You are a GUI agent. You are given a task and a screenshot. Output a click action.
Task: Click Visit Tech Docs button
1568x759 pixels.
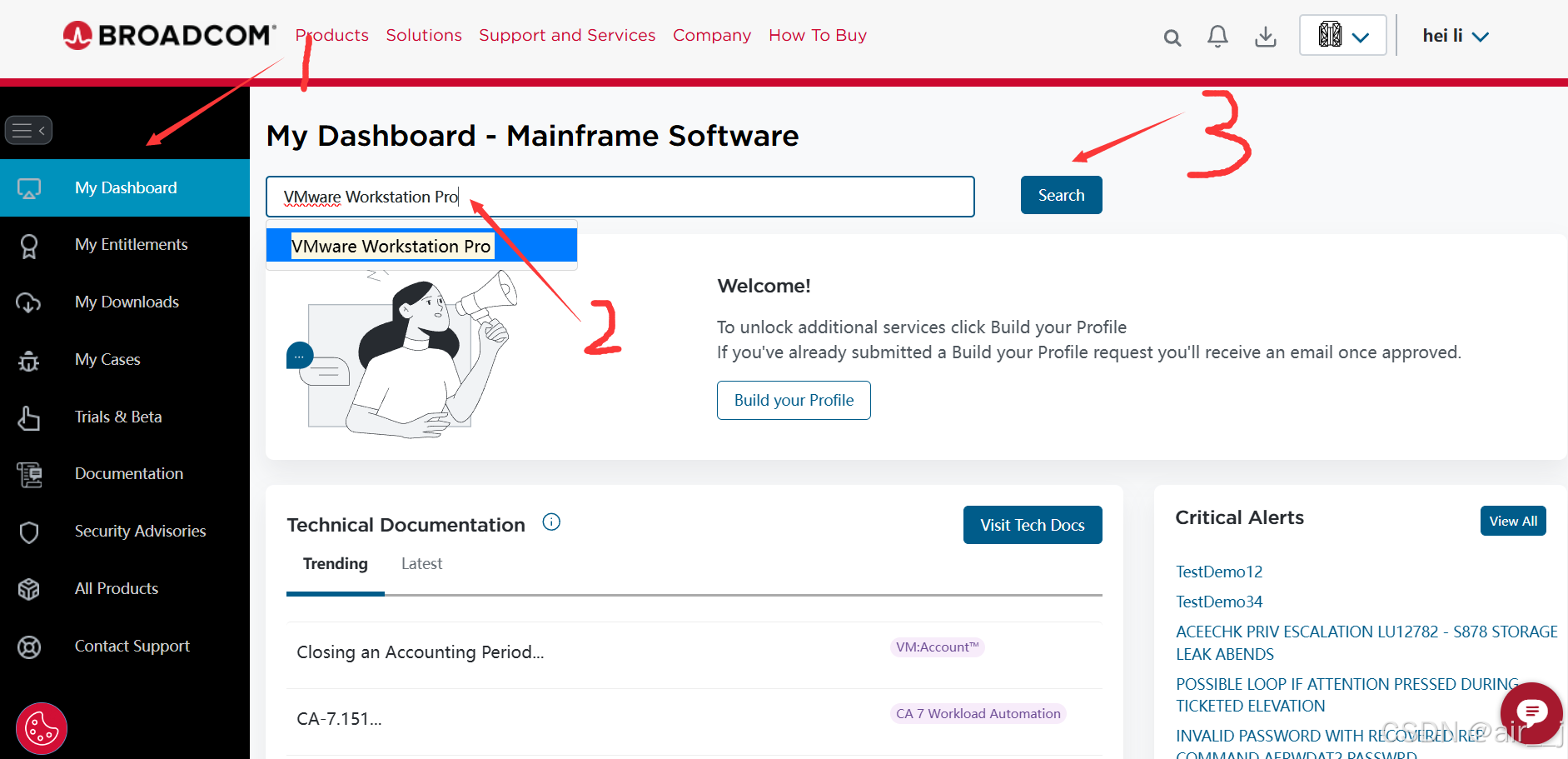pos(1033,525)
